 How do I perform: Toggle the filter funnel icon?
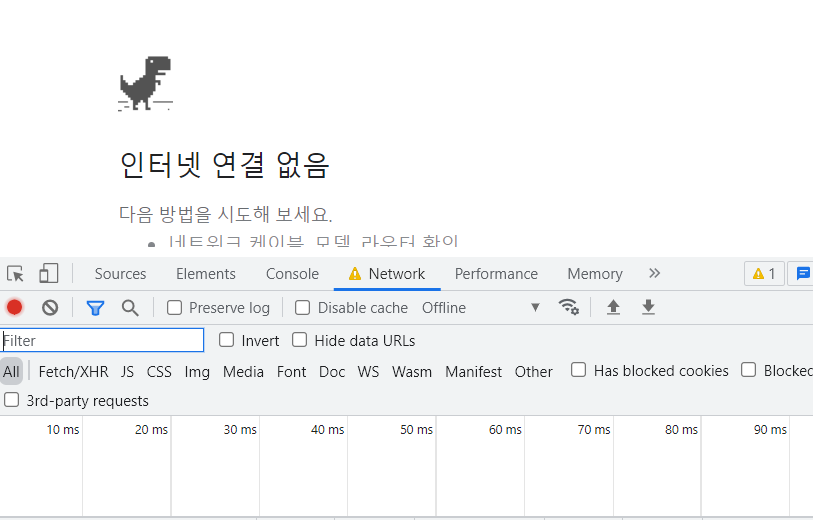(95, 308)
